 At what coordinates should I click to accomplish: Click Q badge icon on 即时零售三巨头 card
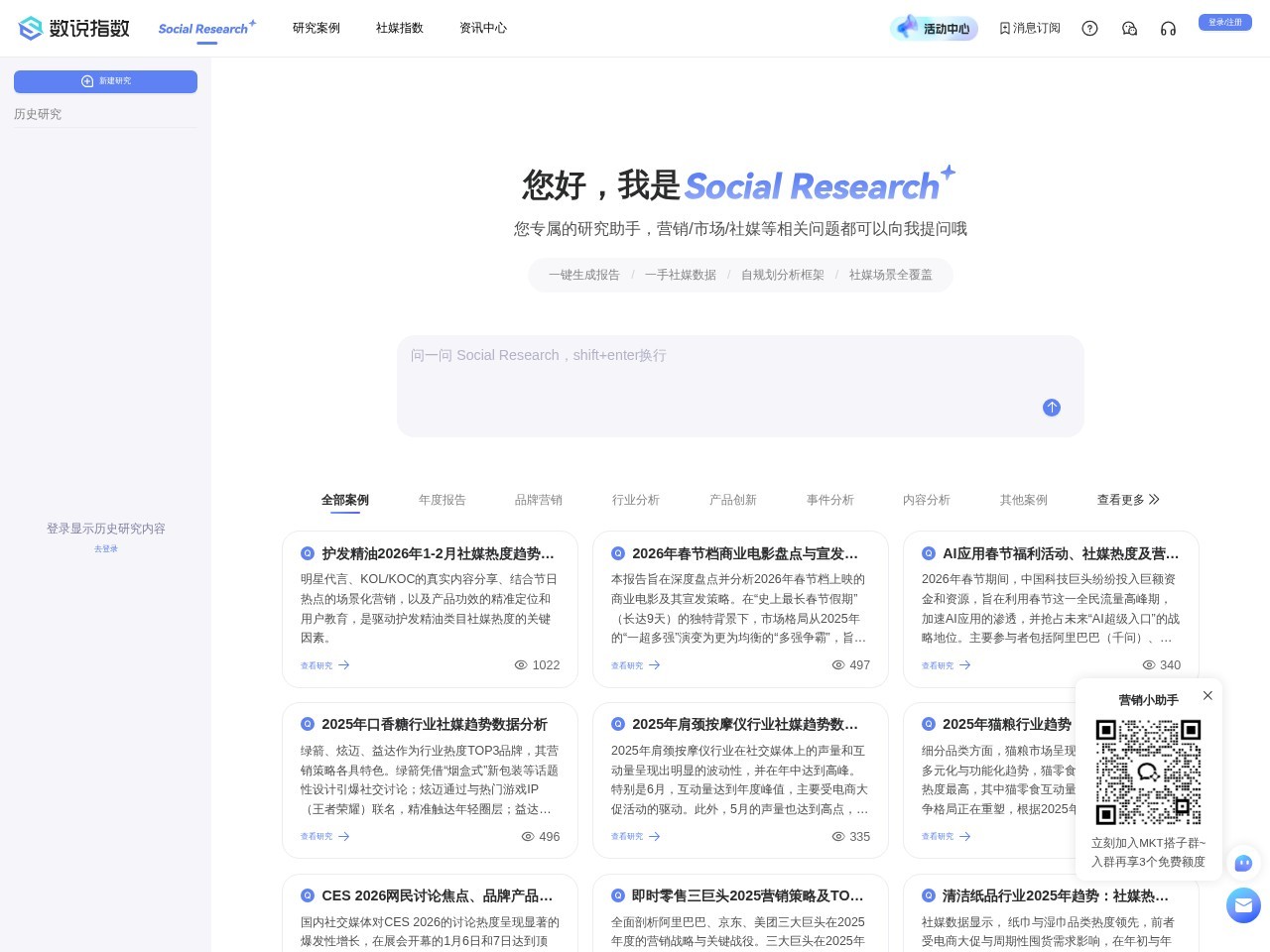pyautogui.click(x=618, y=895)
